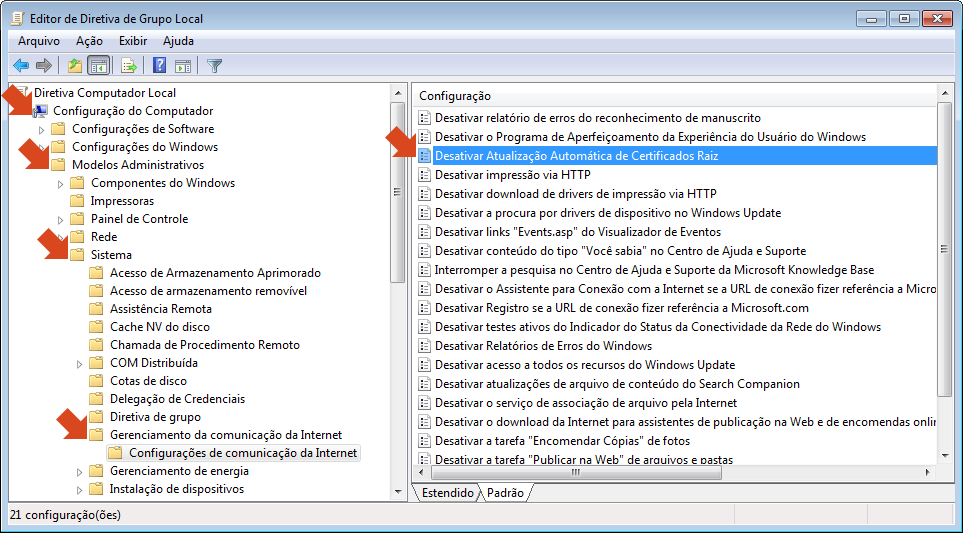Toggle the Show/Hide Console Tree button

pos(99,66)
